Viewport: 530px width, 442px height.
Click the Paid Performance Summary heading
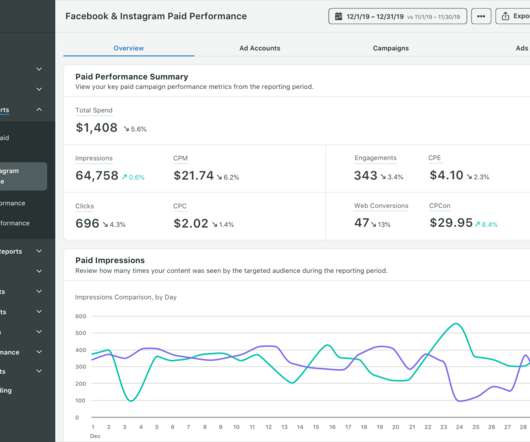(131, 77)
